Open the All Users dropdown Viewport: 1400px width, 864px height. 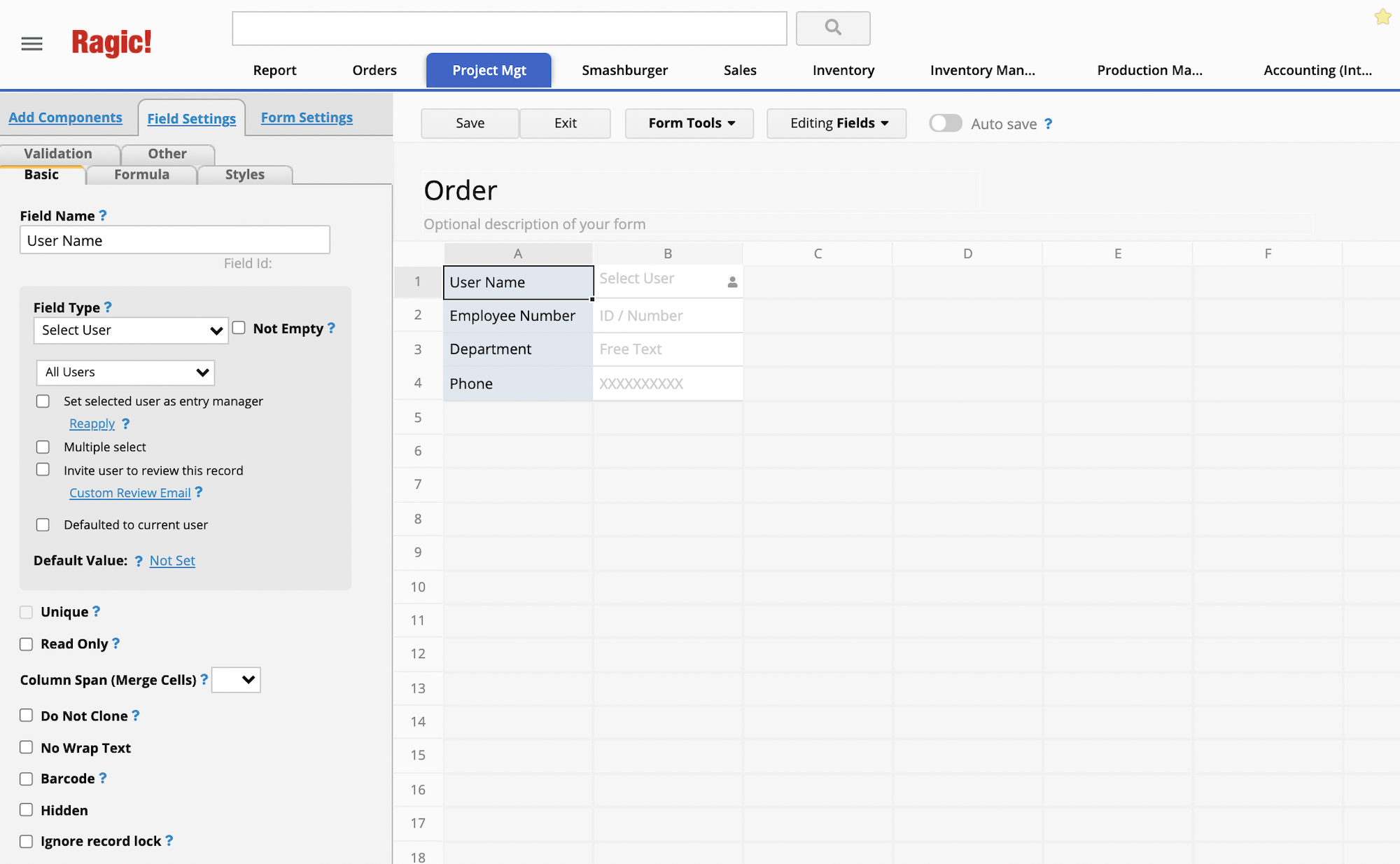[125, 372]
